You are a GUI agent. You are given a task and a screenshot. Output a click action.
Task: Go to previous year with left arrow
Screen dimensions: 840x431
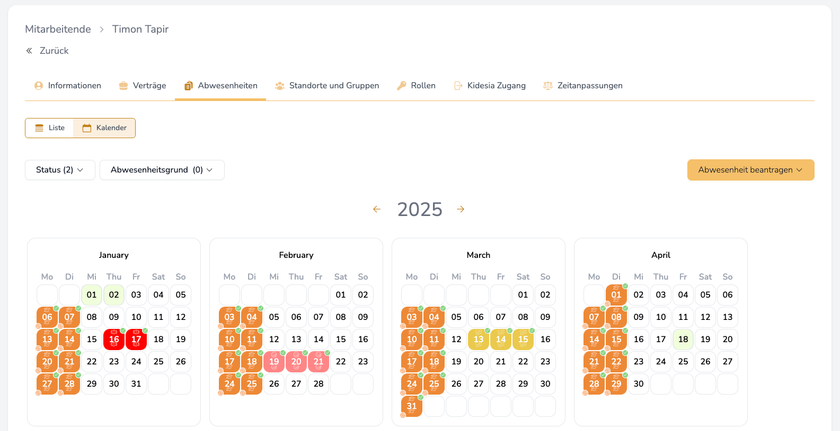point(377,209)
